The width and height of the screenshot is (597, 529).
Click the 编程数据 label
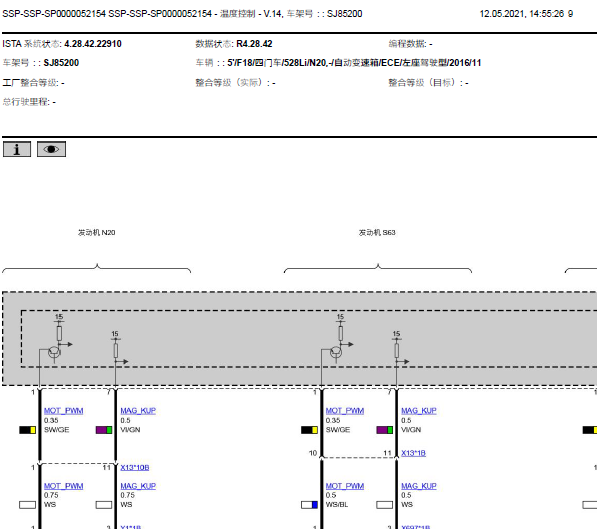click(407, 44)
